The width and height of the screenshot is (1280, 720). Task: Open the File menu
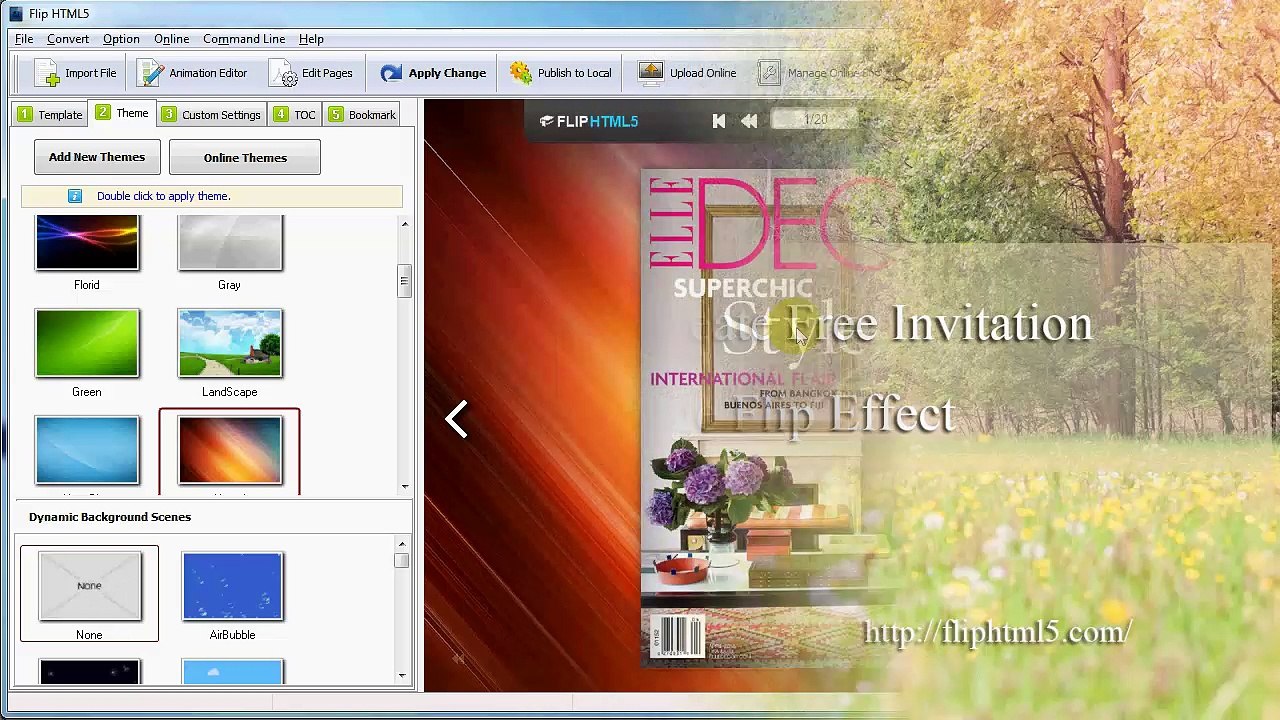coord(24,39)
